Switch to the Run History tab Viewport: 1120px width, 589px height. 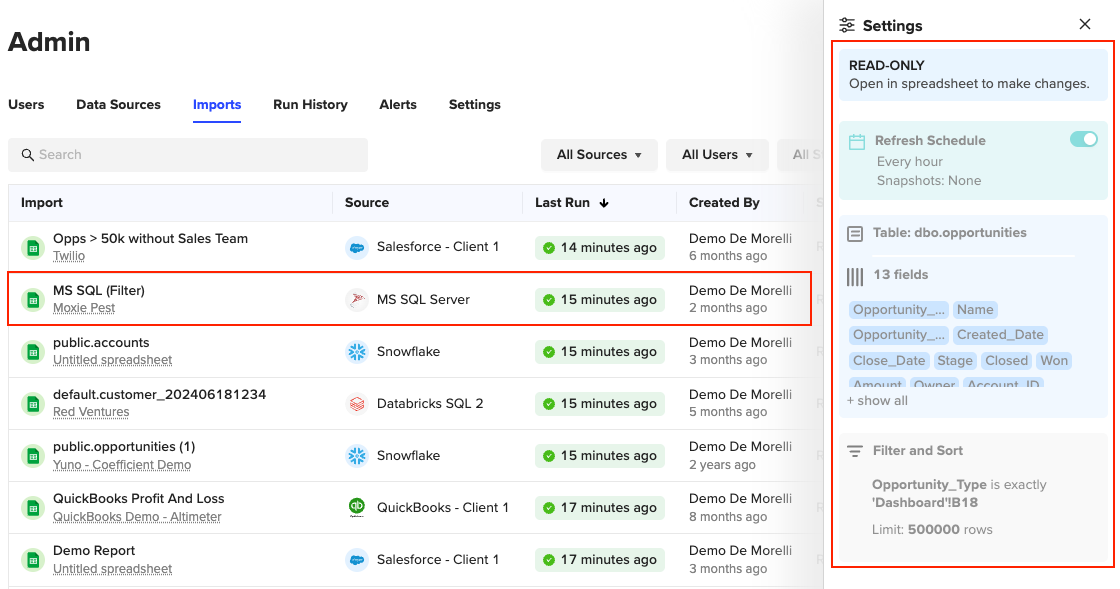click(x=310, y=105)
